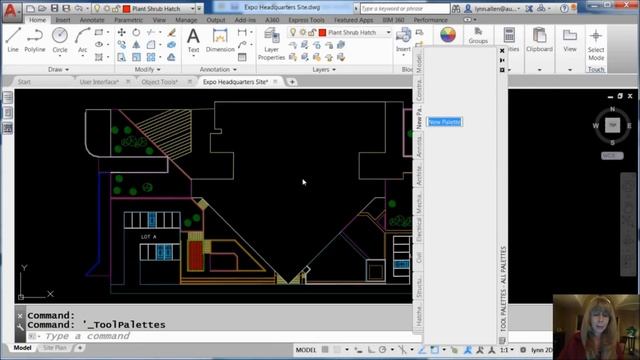Image resolution: width=640 pixels, height=360 pixels.
Task: Save the drawing via Quick Access toolbar
Action: pos(54,8)
